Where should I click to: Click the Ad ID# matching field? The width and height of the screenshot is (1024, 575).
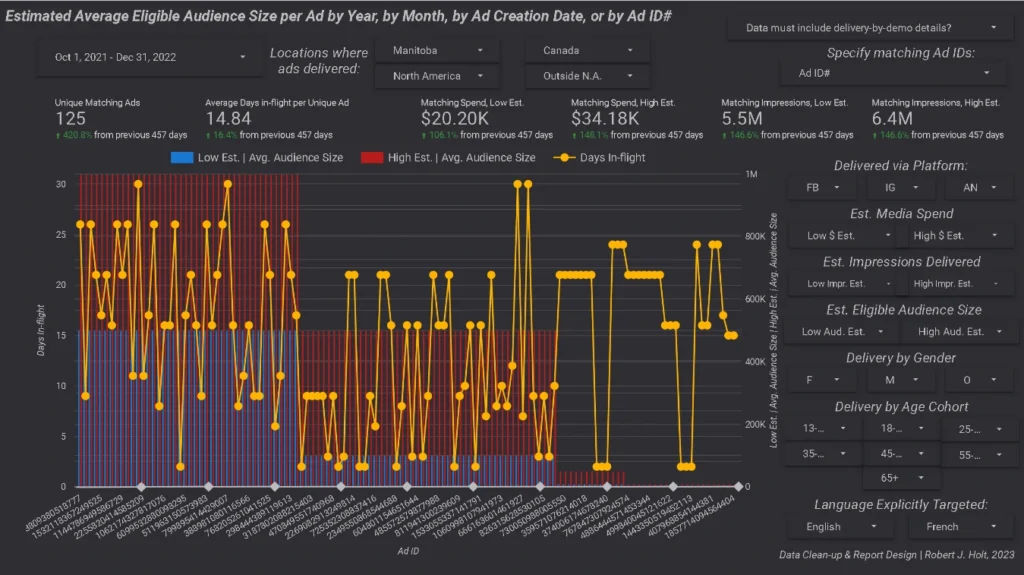coord(892,73)
